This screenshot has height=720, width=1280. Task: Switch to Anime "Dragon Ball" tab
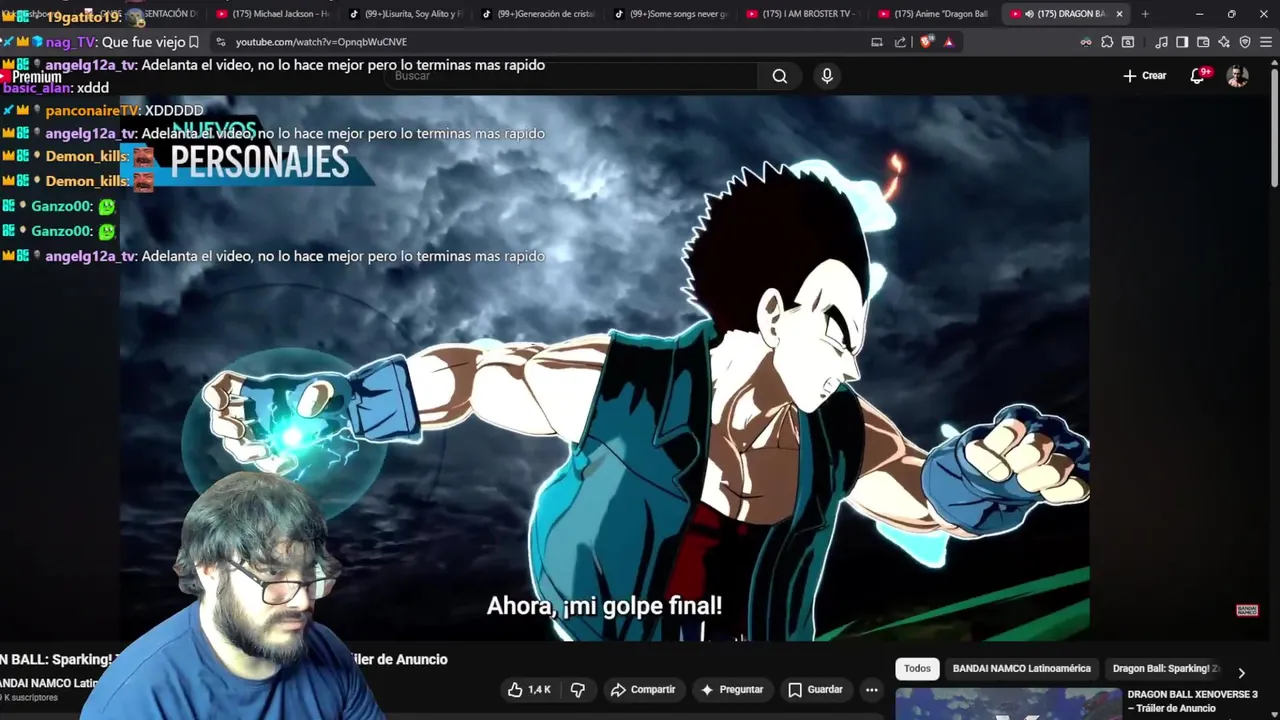tap(934, 14)
